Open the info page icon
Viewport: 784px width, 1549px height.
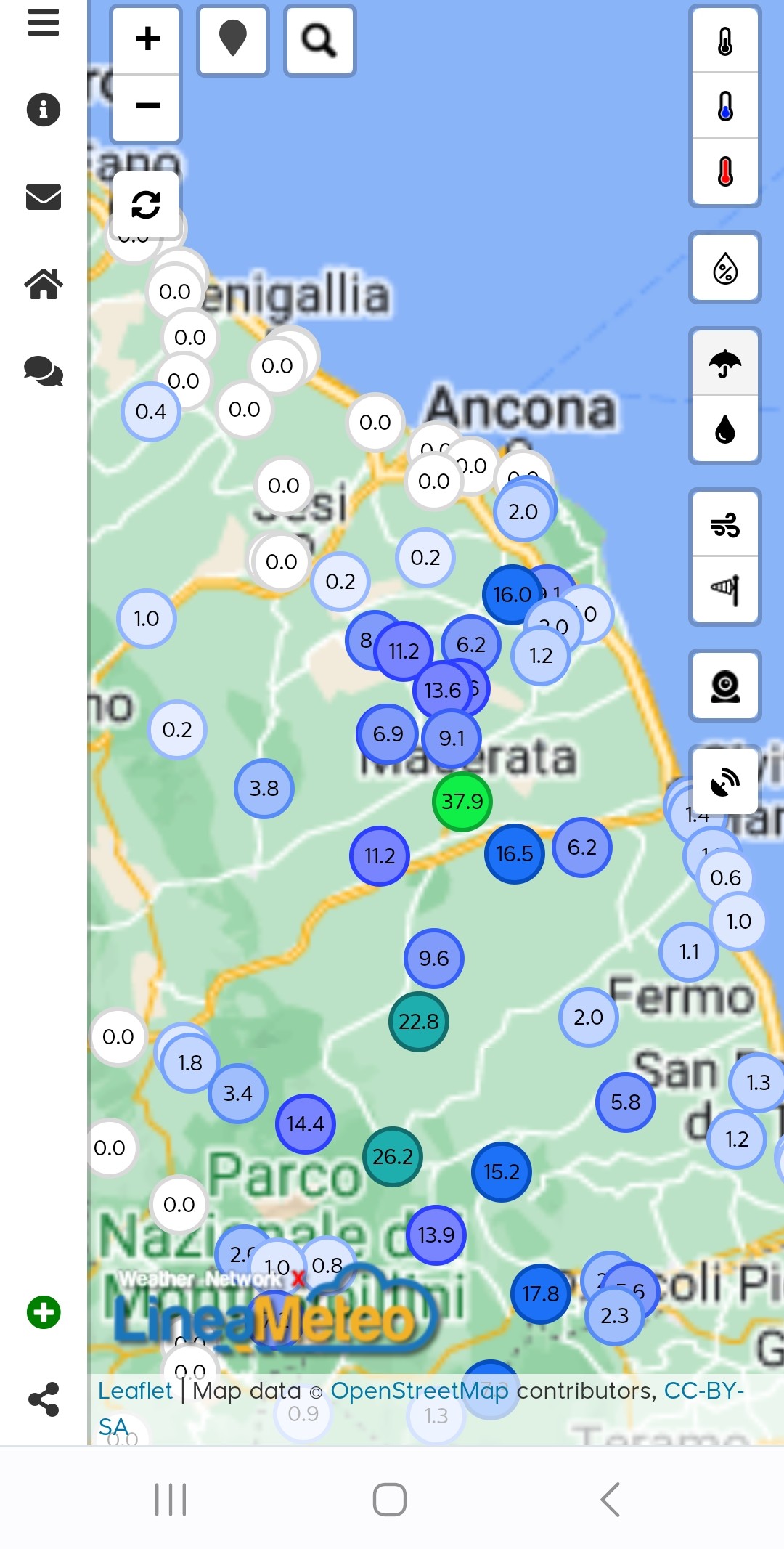click(44, 110)
